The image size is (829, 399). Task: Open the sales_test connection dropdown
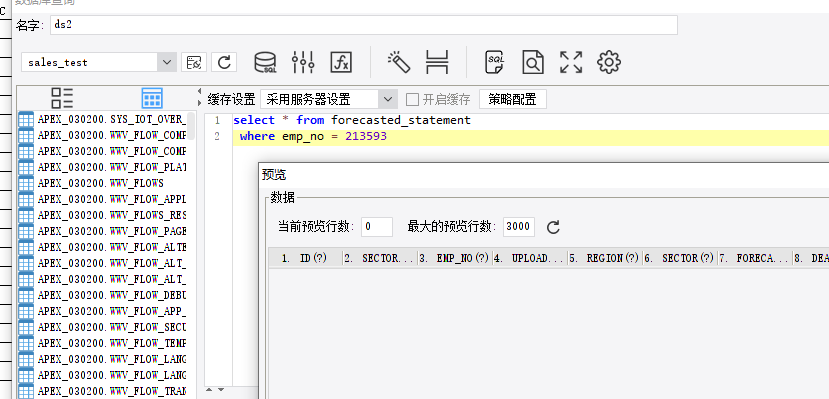167,62
